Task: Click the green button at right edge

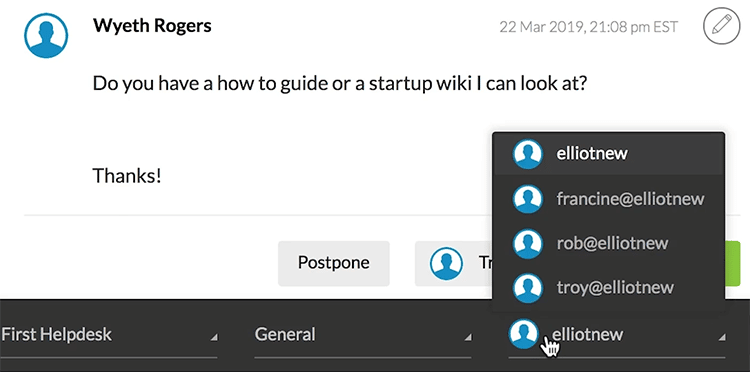Action: coord(733,263)
